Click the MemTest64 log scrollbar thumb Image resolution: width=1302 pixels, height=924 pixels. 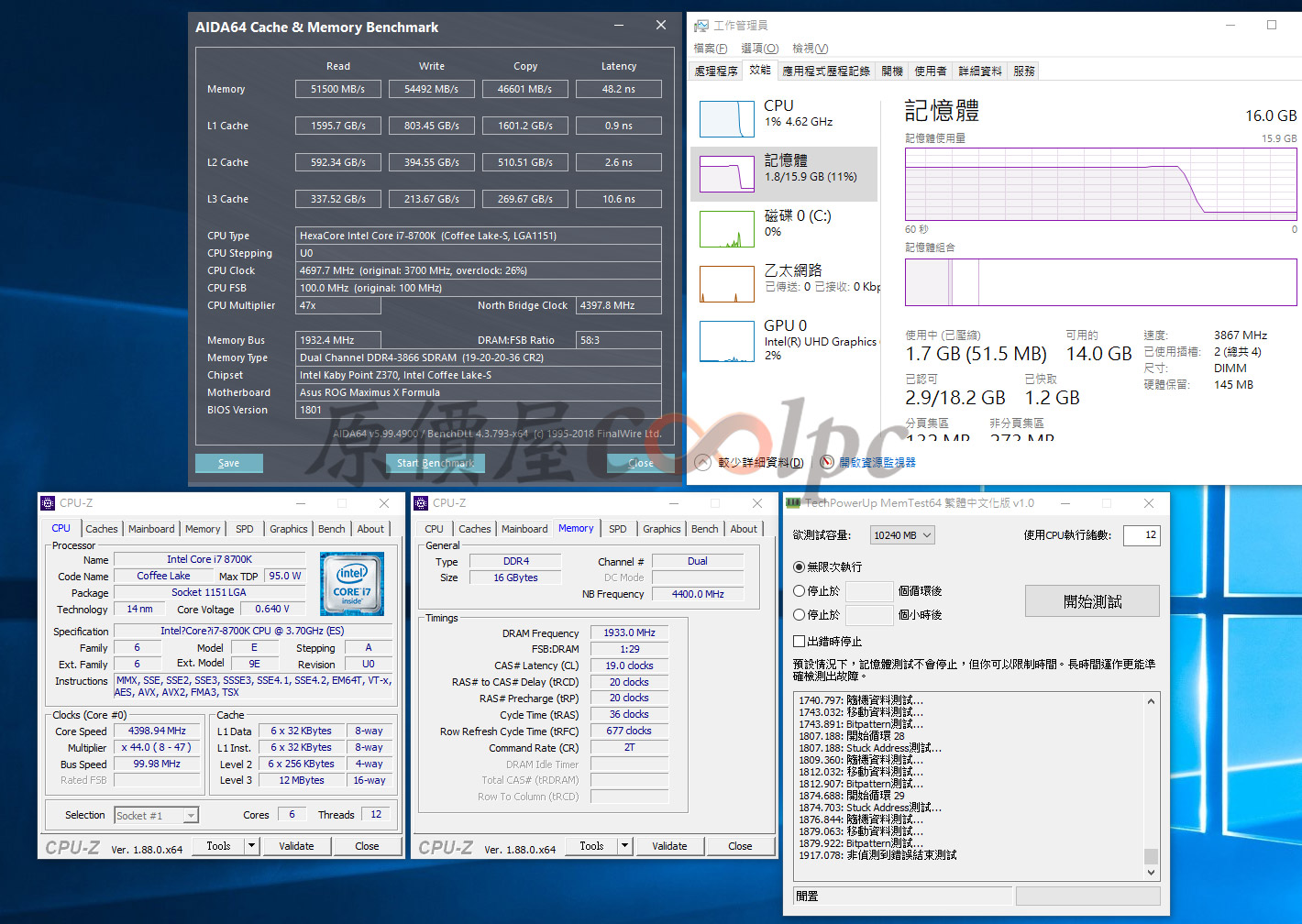pos(1152,856)
